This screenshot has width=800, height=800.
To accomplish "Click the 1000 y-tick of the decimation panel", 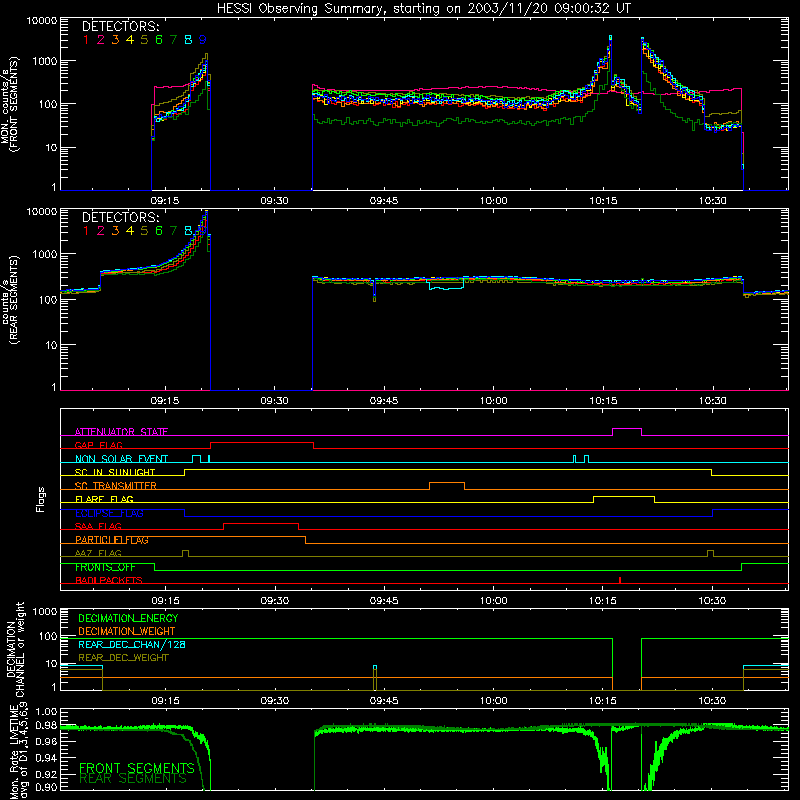I will (45, 612).
